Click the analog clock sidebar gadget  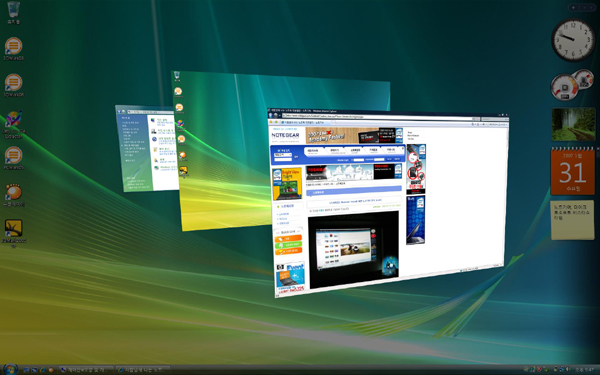click(573, 40)
